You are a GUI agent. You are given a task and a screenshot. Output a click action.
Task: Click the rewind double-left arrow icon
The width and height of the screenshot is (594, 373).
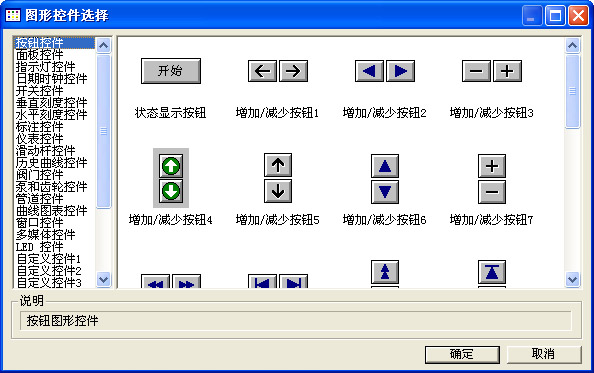(x=155, y=282)
